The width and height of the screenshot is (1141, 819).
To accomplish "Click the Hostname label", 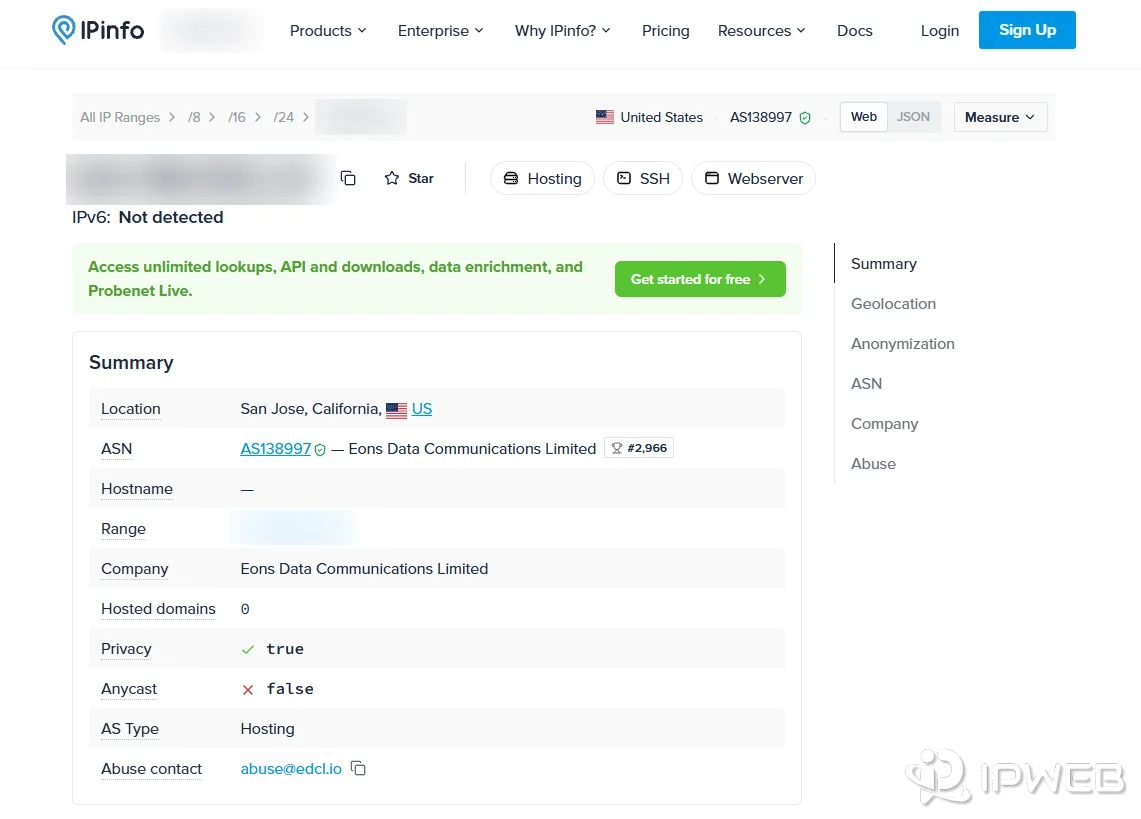I will click(137, 488).
